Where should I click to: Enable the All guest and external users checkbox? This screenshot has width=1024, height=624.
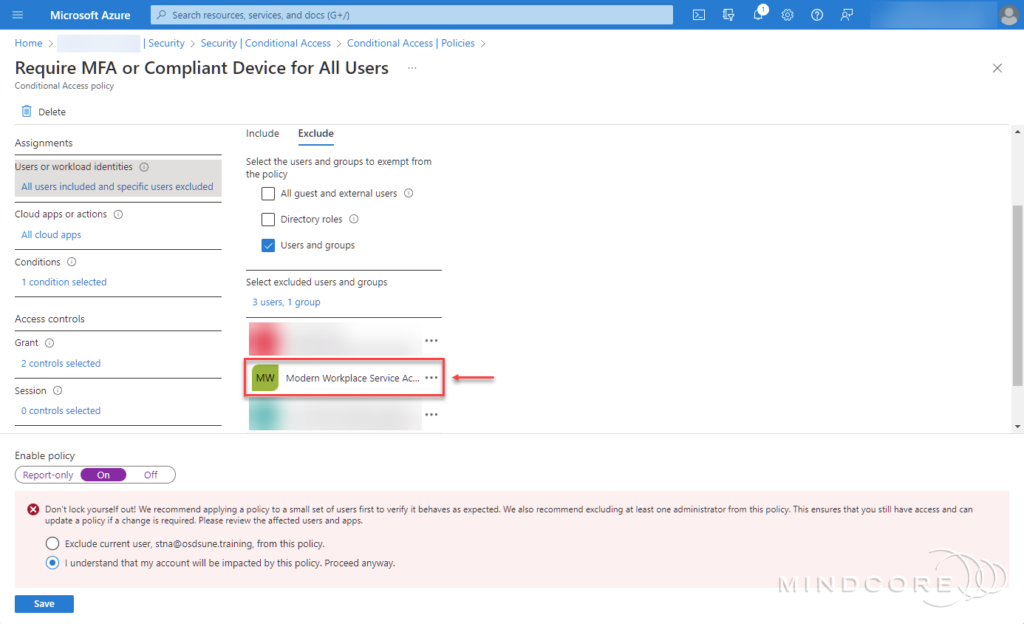click(x=266, y=193)
